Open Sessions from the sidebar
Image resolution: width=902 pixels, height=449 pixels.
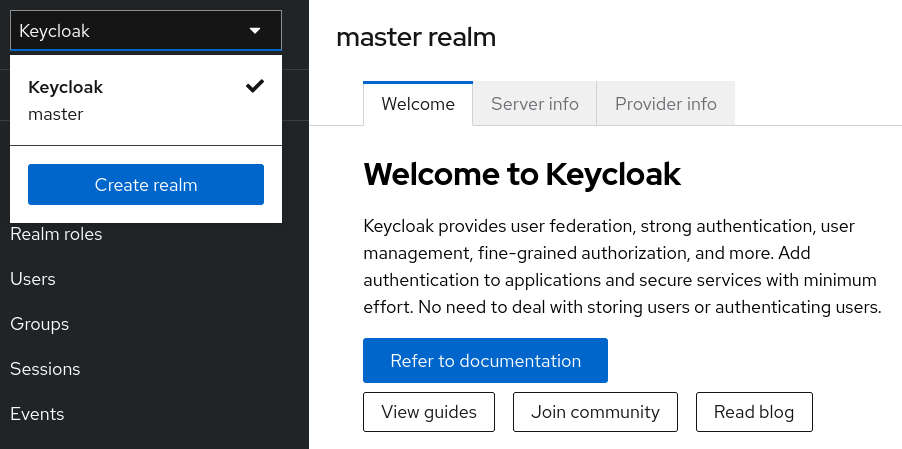tap(45, 369)
